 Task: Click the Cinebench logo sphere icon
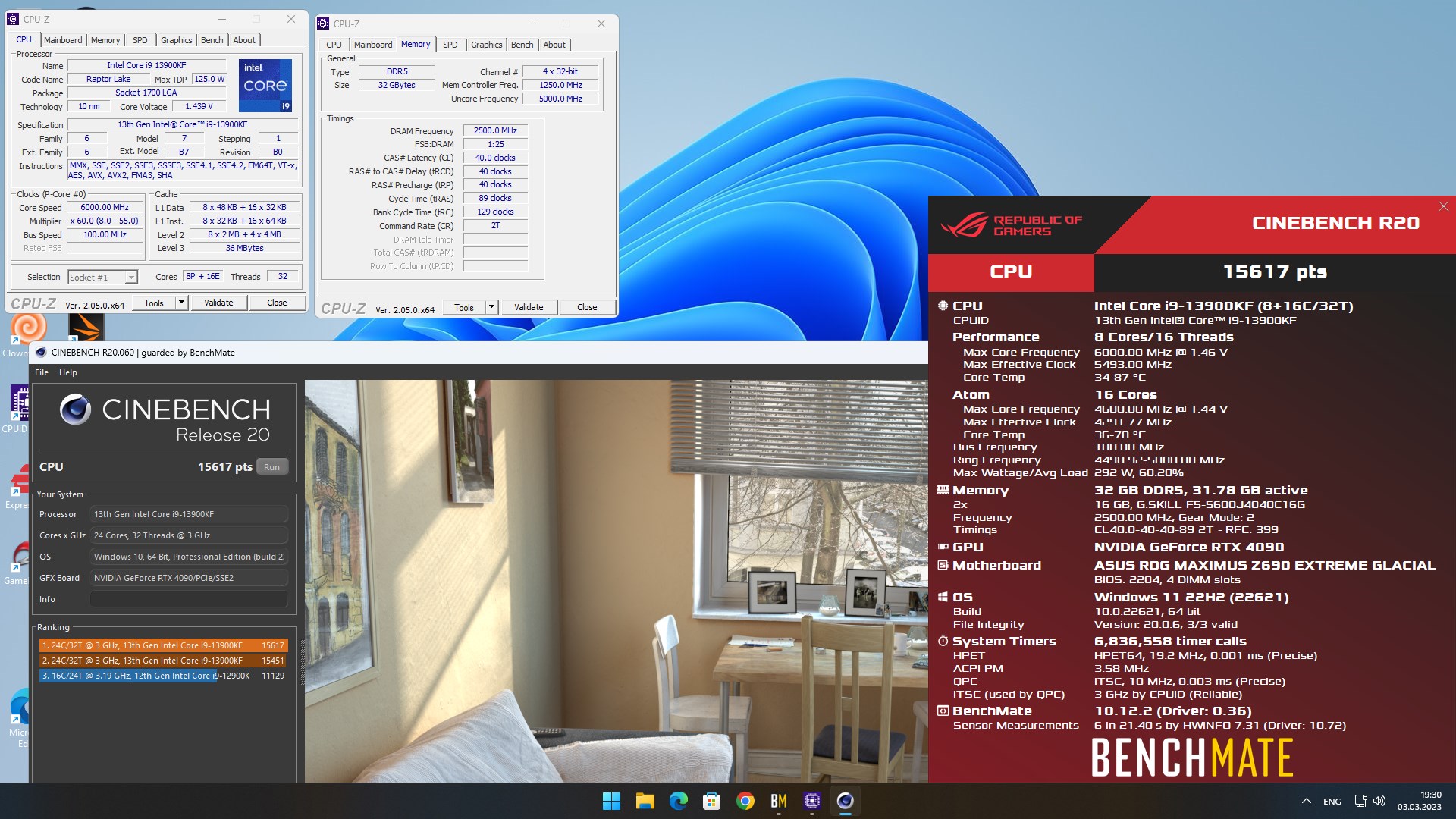pyautogui.click(x=76, y=409)
